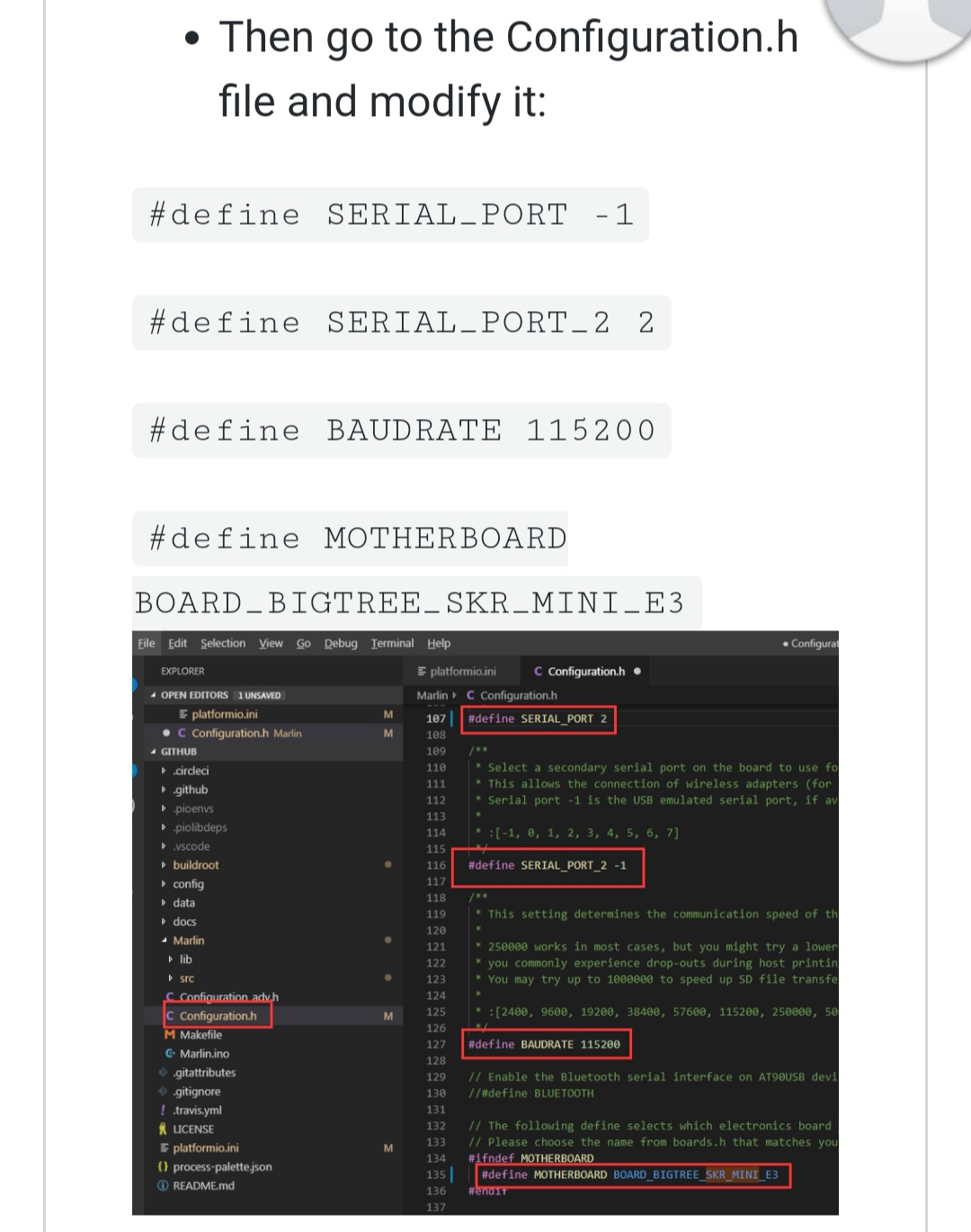This screenshot has width=971, height=1232.
Task: Click the EXPLORER panel title
Action: pos(183,672)
